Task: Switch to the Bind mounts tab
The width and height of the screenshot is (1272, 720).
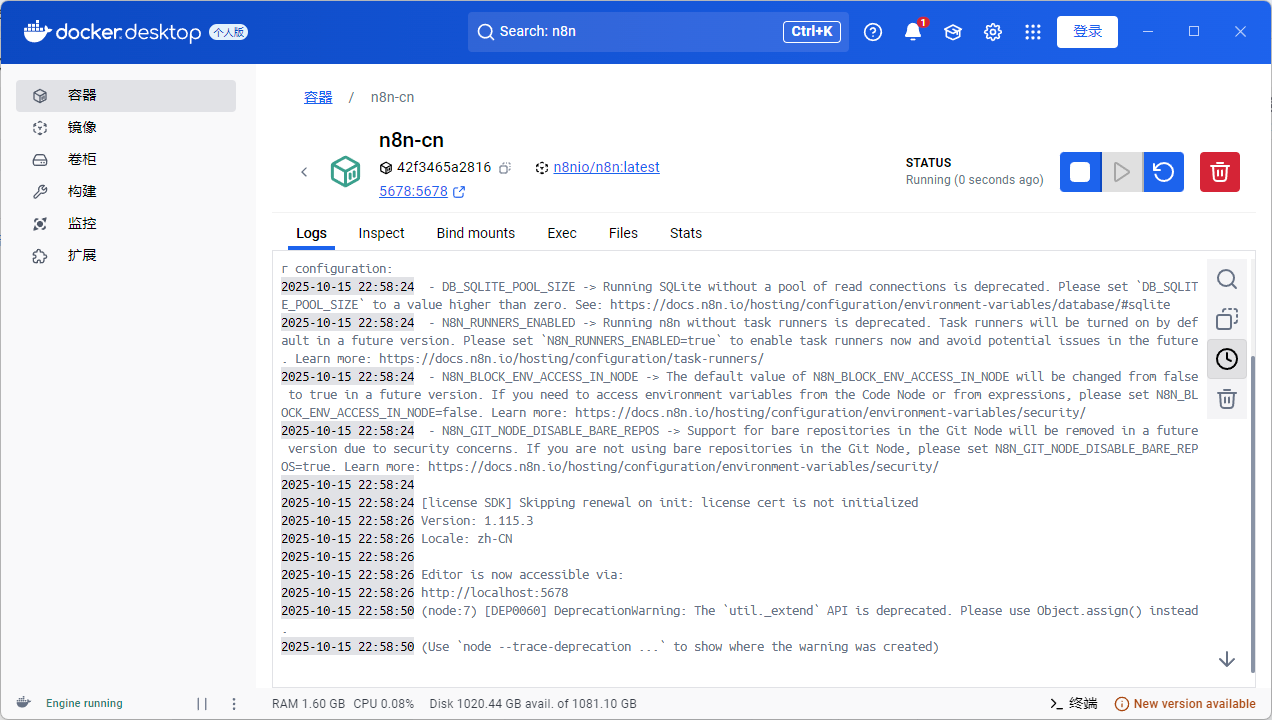Action: point(476,233)
